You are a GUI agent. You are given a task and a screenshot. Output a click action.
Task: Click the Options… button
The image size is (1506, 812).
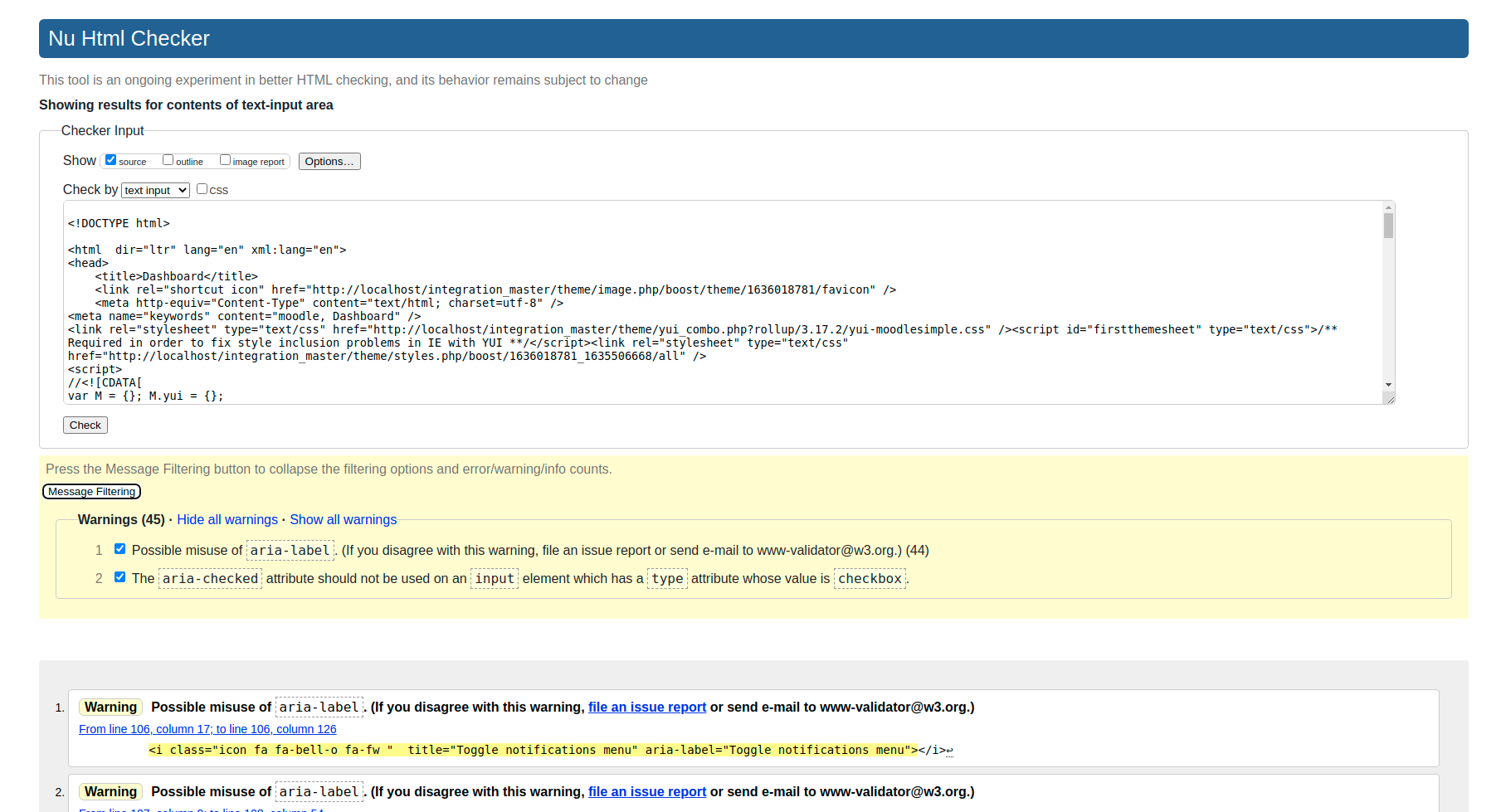[x=329, y=162]
